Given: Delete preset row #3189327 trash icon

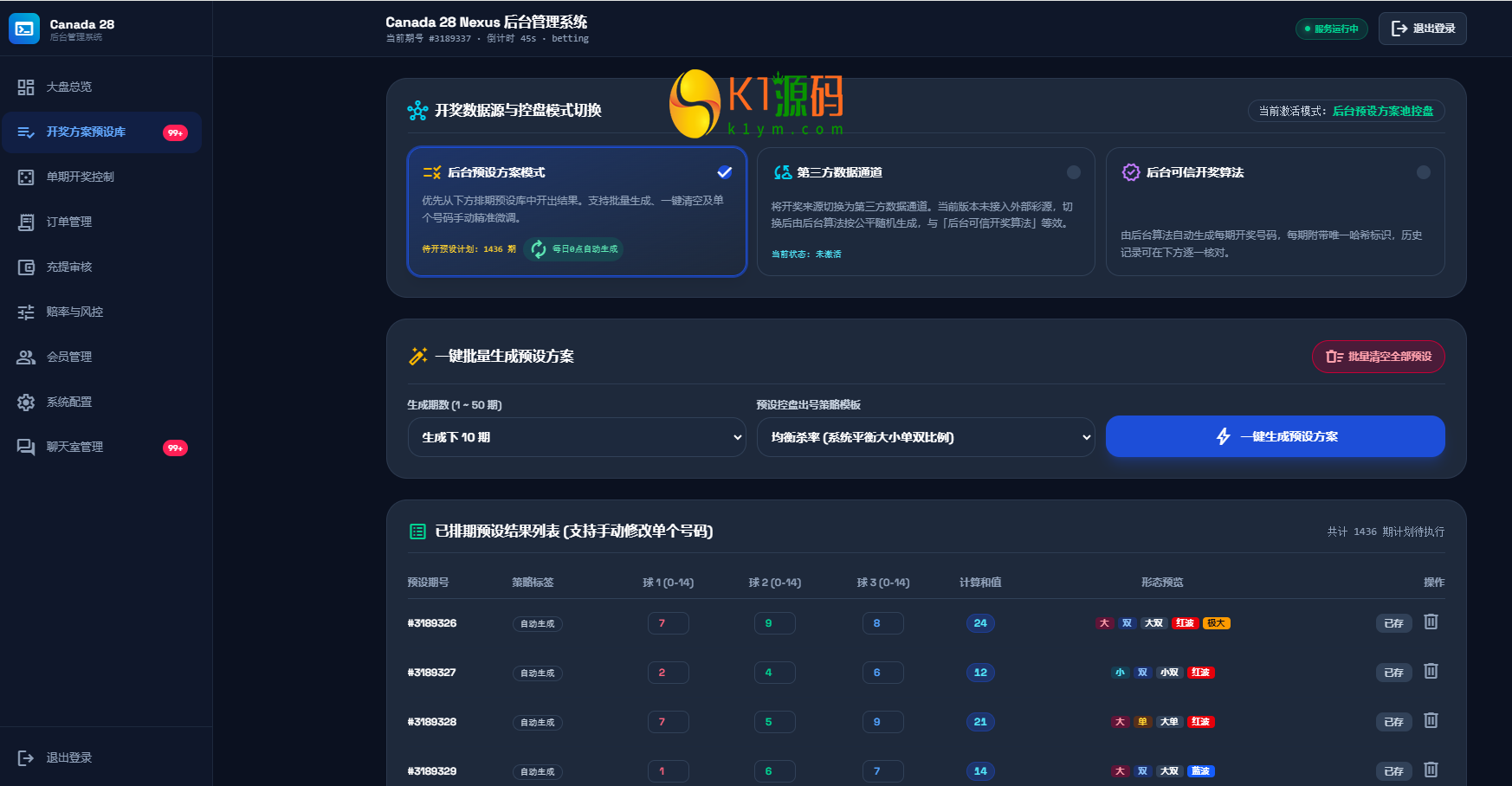Looking at the screenshot, I should coord(1431,671).
